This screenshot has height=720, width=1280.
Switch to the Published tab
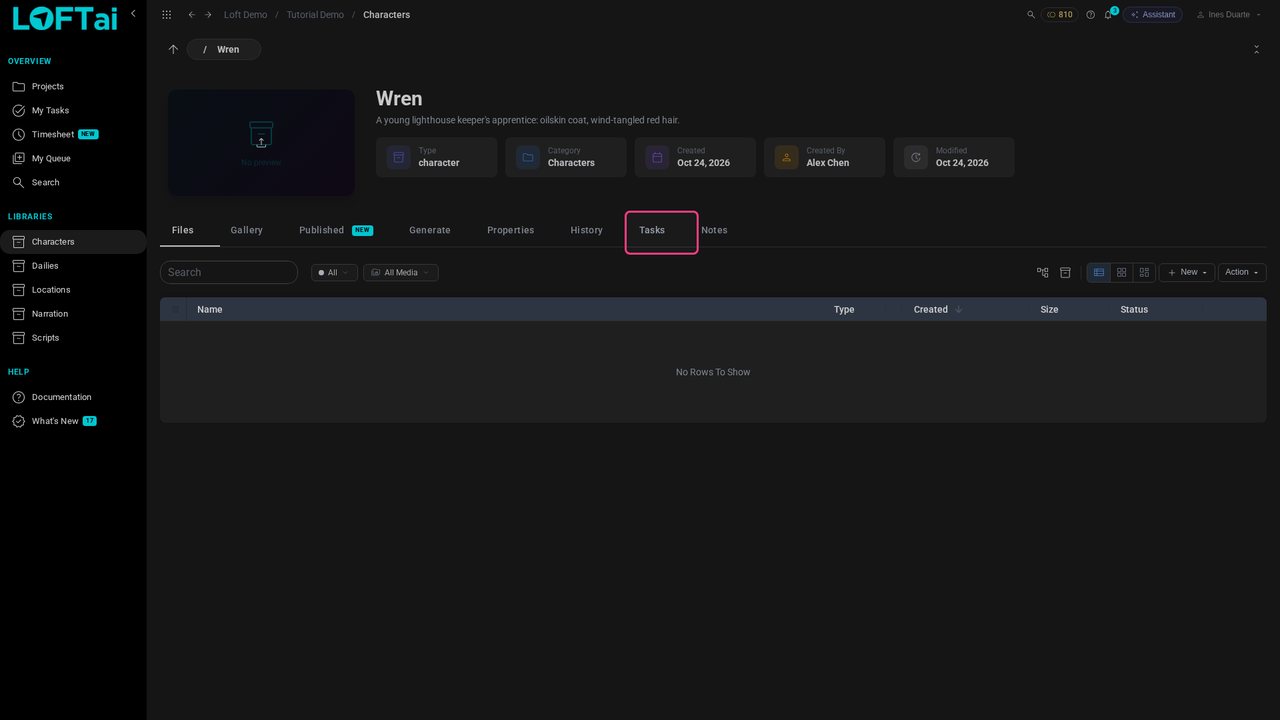tap(335, 230)
